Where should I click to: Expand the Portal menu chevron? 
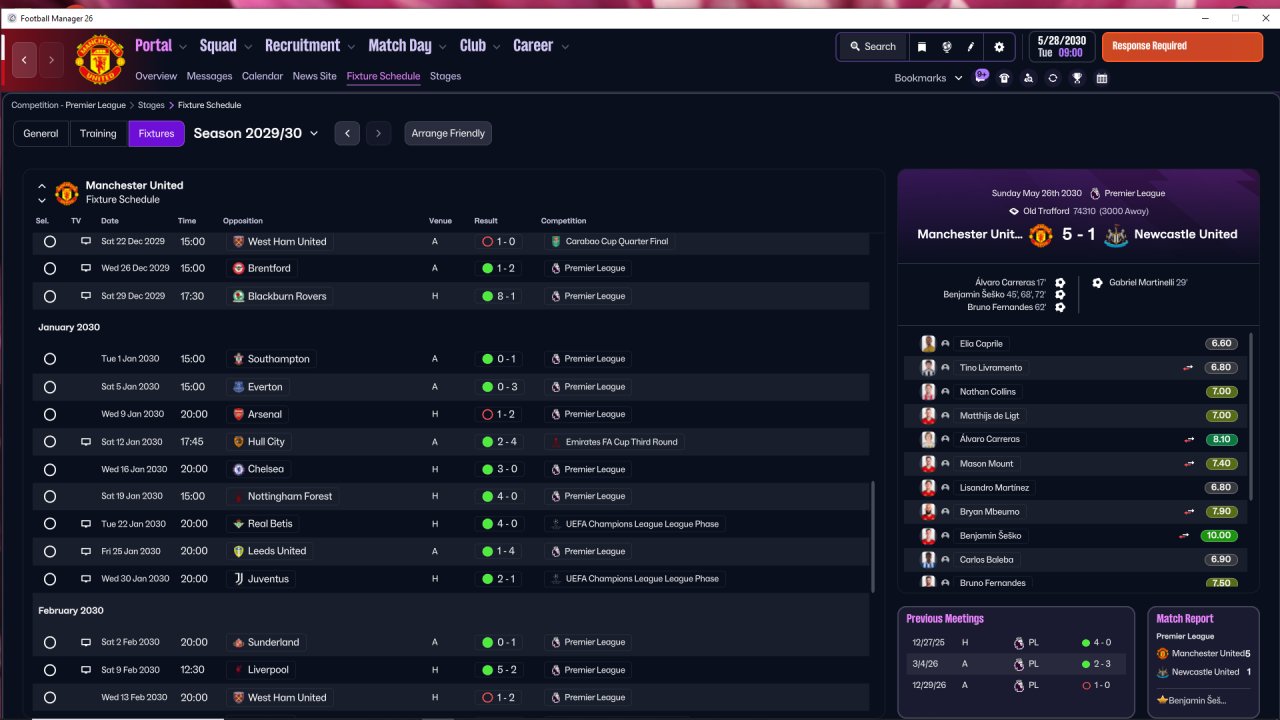184,47
